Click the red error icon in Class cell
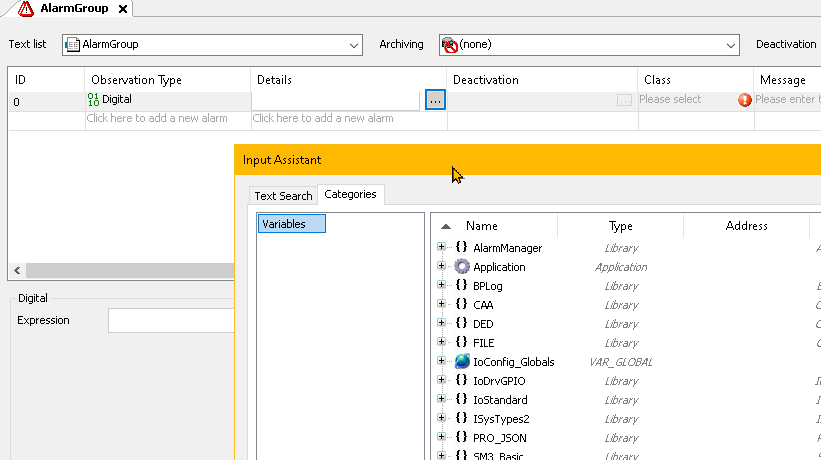This screenshot has height=460, width=821. click(x=745, y=100)
